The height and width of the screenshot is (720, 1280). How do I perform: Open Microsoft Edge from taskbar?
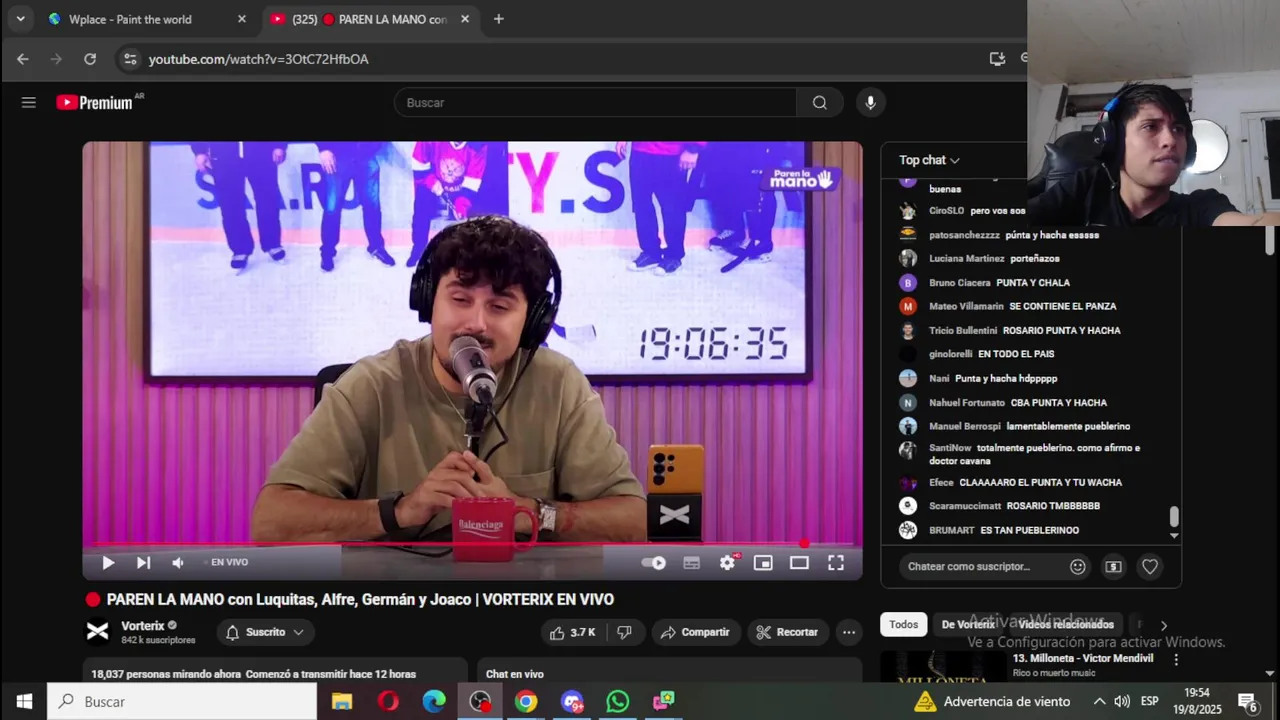click(434, 702)
